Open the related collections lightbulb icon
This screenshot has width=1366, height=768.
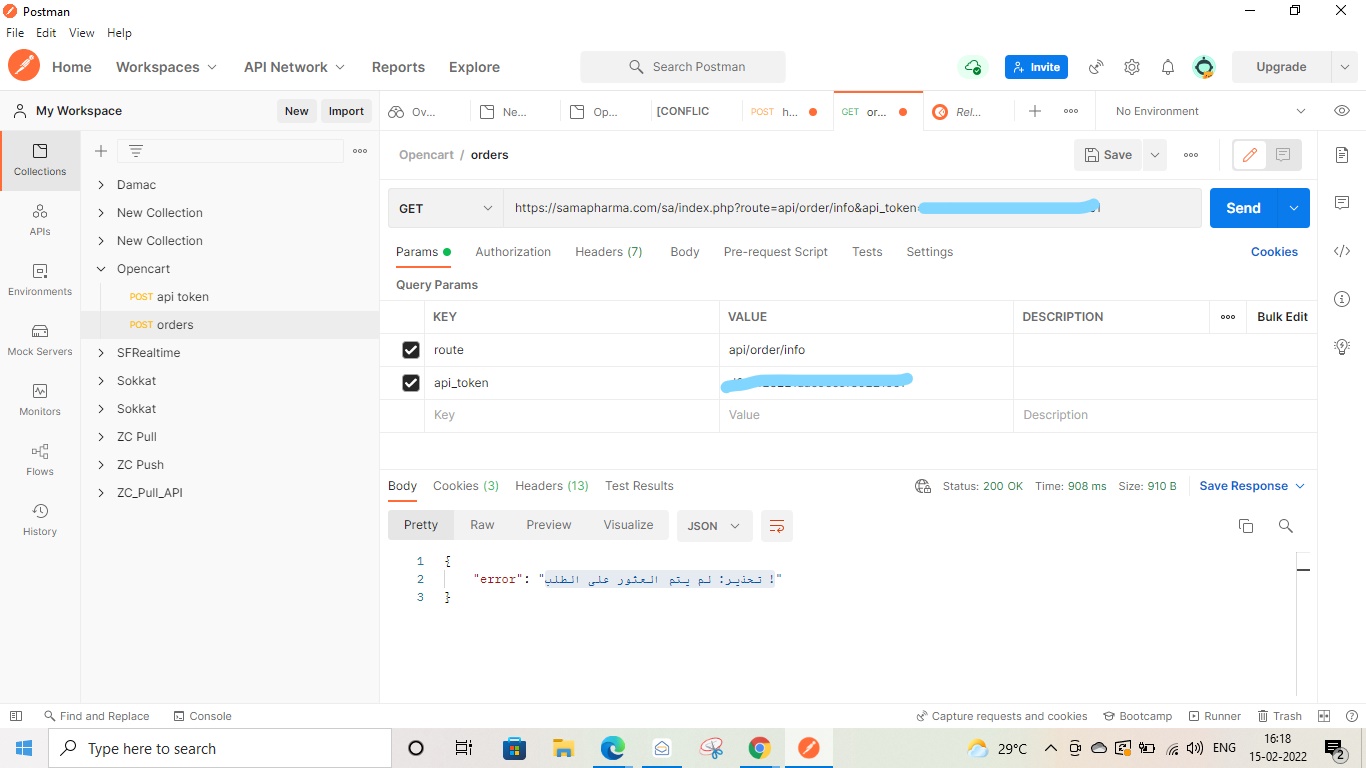(1342, 347)
